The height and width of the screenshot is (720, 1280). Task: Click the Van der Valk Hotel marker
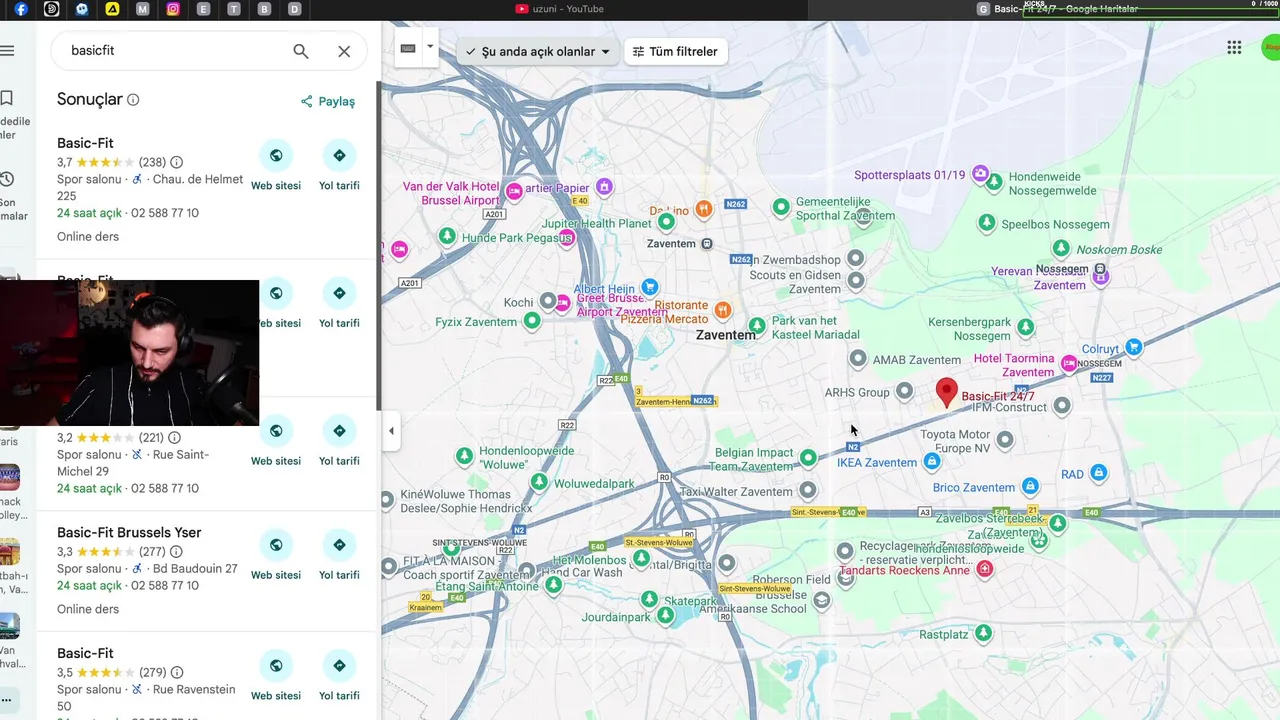pos(515,191)
